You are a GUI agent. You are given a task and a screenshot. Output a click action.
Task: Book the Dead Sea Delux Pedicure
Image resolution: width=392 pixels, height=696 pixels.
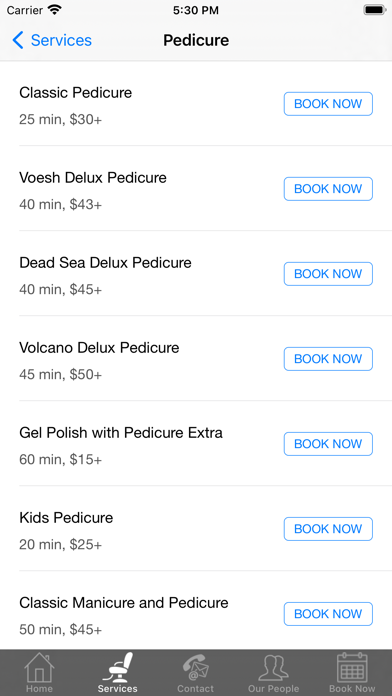click(328, 274)
